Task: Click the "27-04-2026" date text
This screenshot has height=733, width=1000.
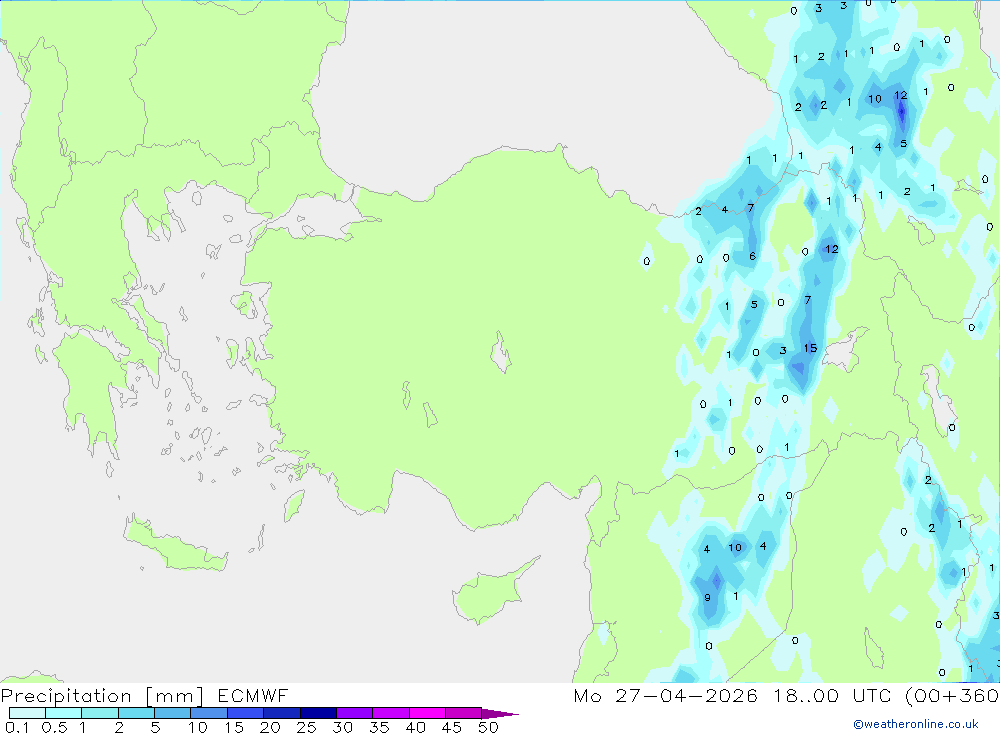Action: click(686, 695)
